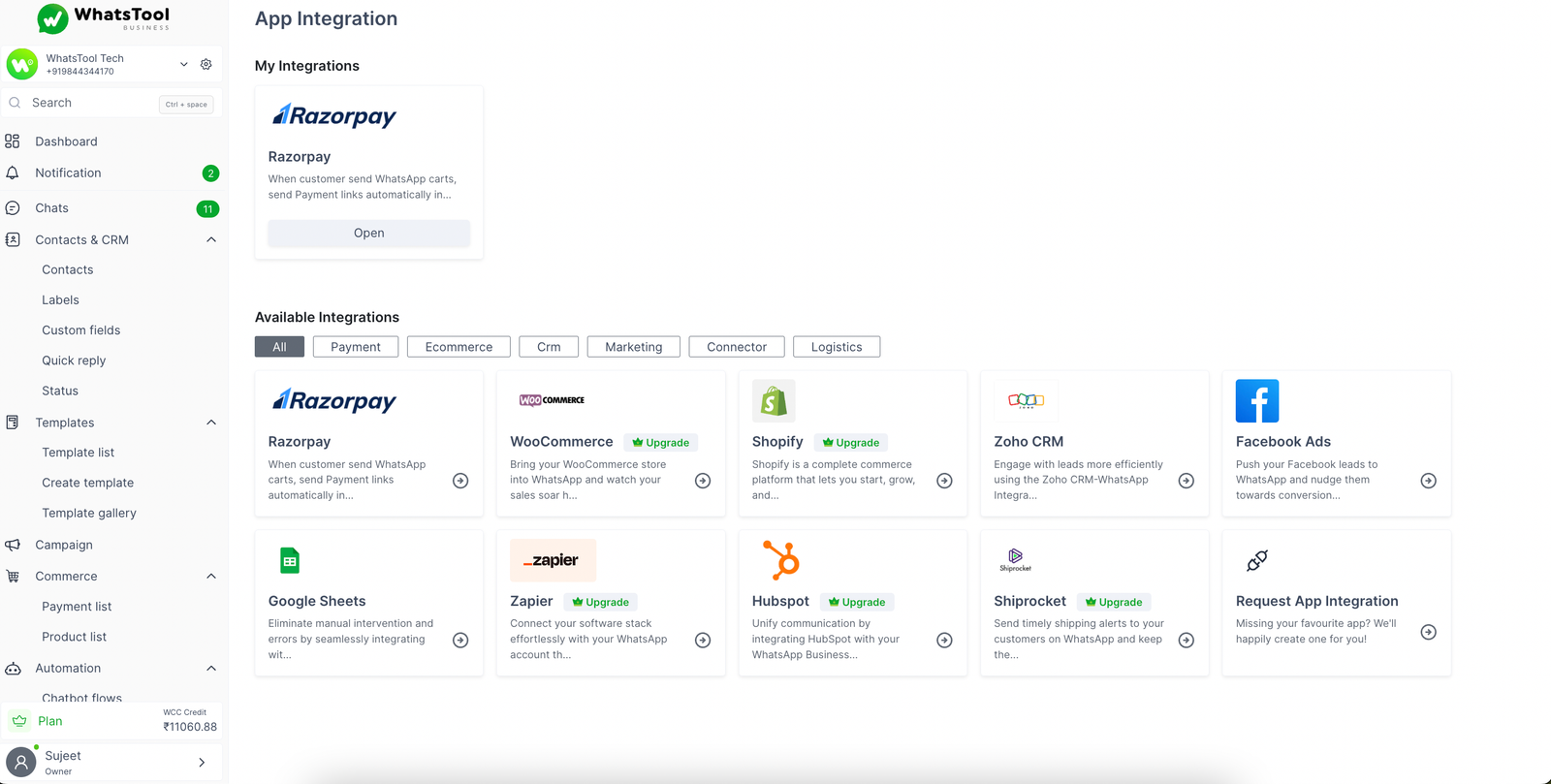Click the Campaign megaphone icon
This screenshot has width=1551, height=784.
13,545
